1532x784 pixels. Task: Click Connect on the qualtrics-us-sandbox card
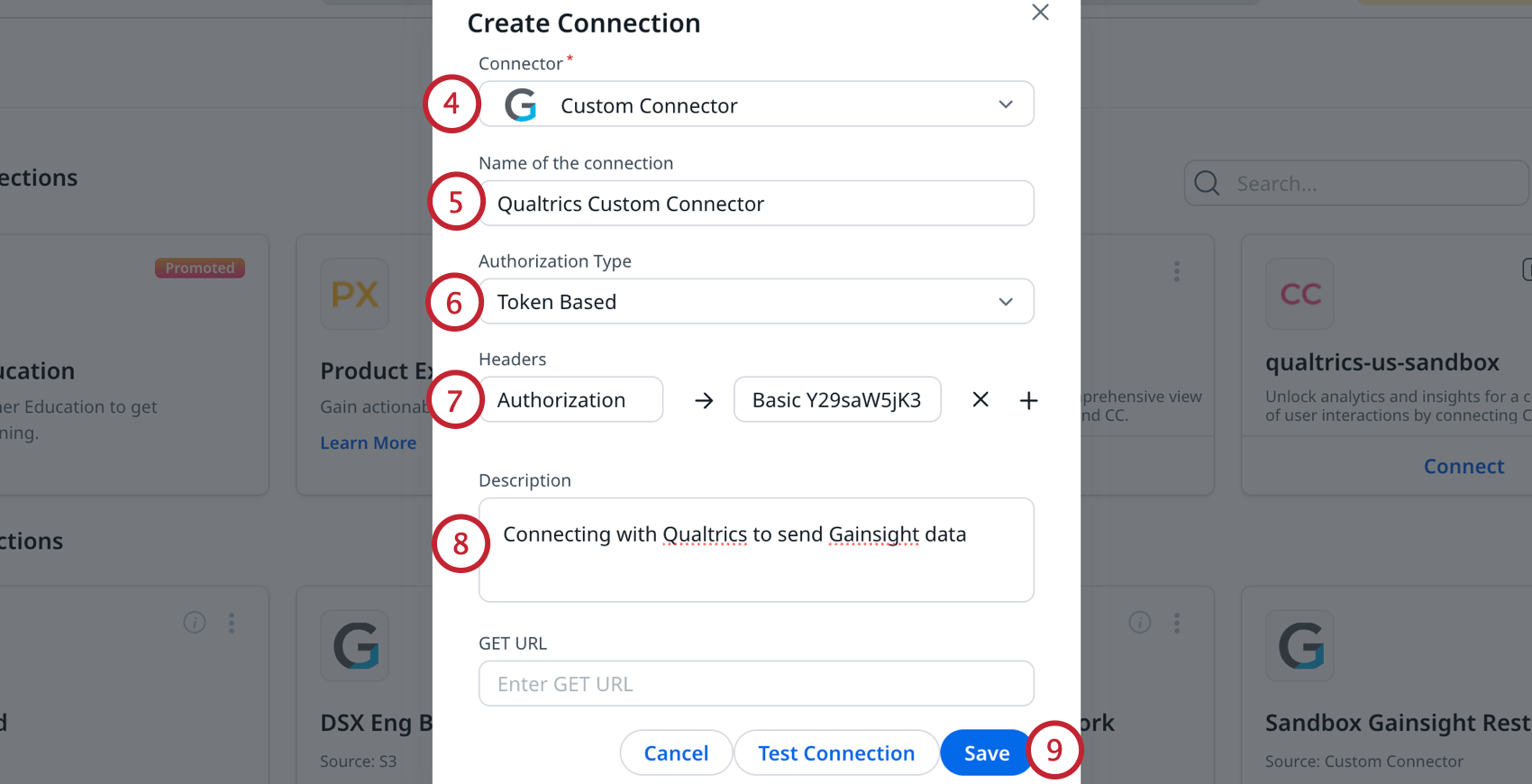tap(1464, 466)
